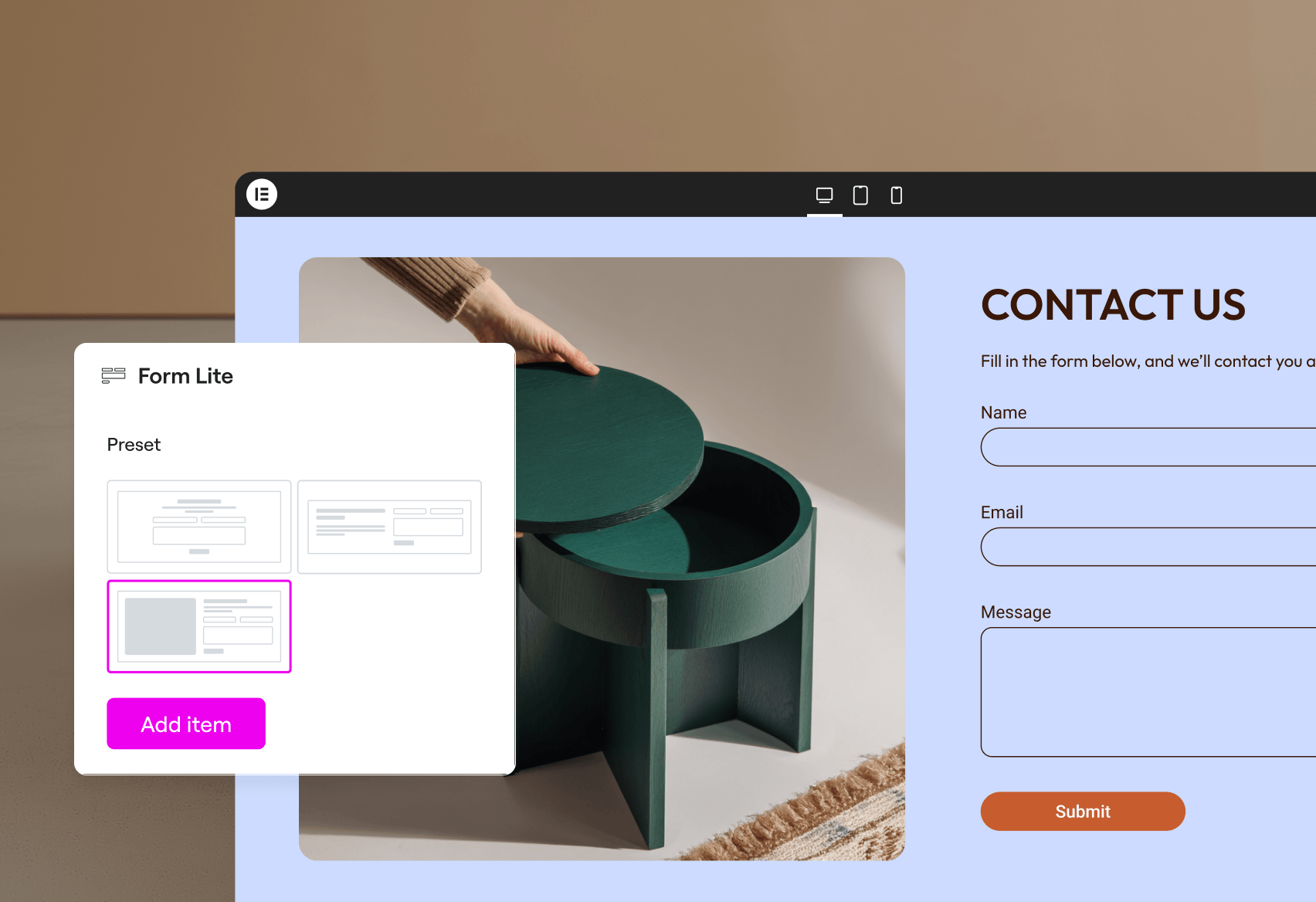Select the CONTACT US heading
Screen dimensions: 1316x902
tap(1113, 305)
